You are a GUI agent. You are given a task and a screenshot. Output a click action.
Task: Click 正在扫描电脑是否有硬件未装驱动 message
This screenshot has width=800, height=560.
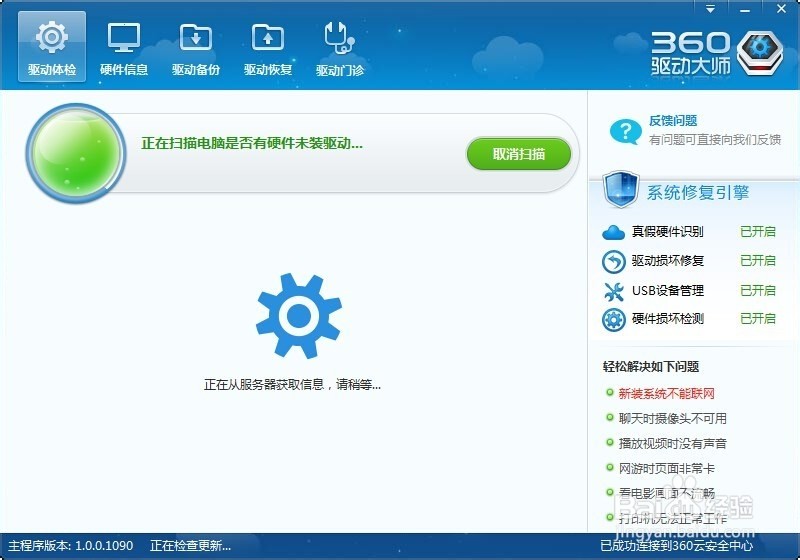pyautogui.click(x=252, y=143)
